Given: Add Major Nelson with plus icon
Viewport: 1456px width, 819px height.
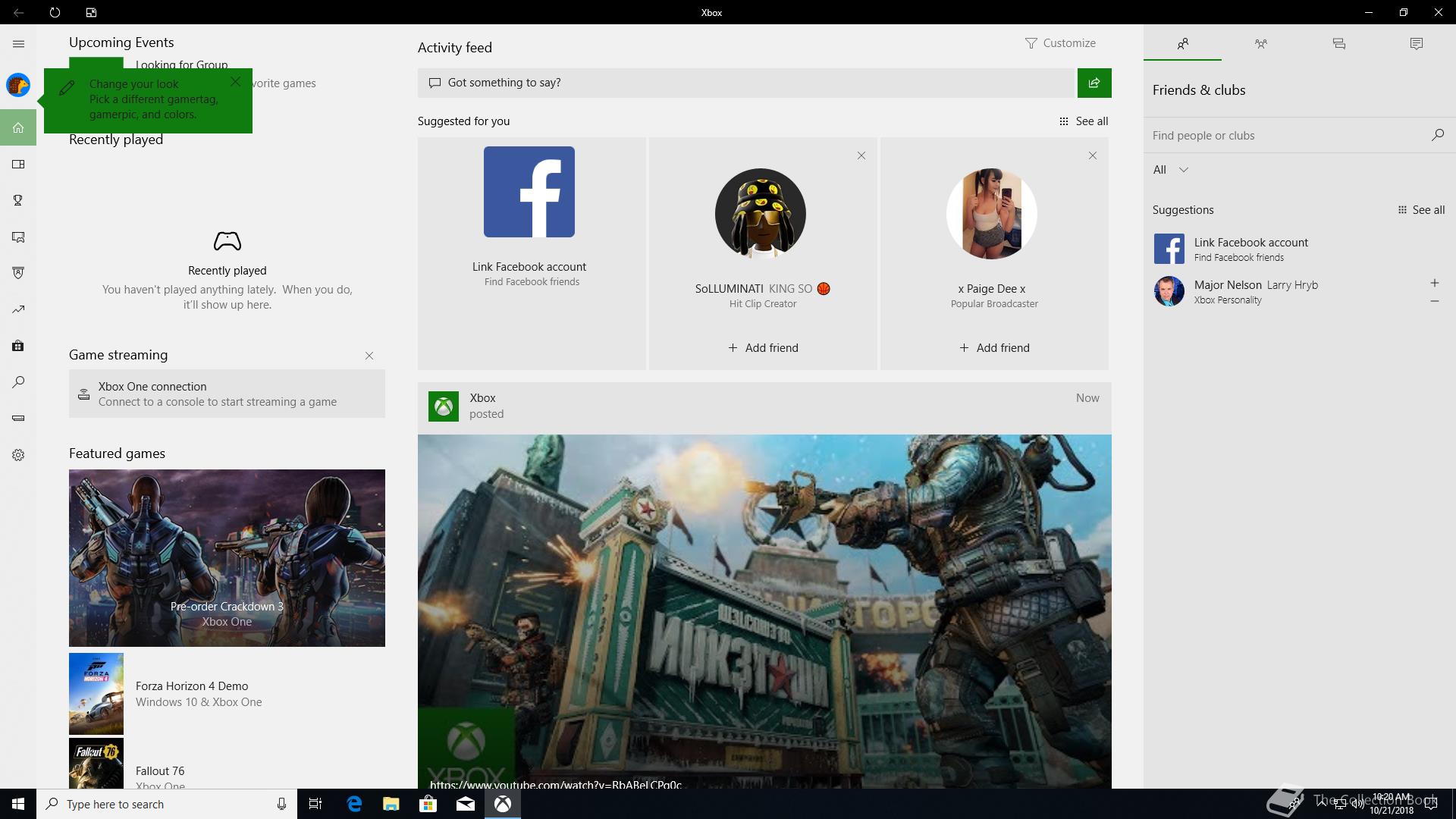Looking at the screenshot, I should tap(1434, 283).
